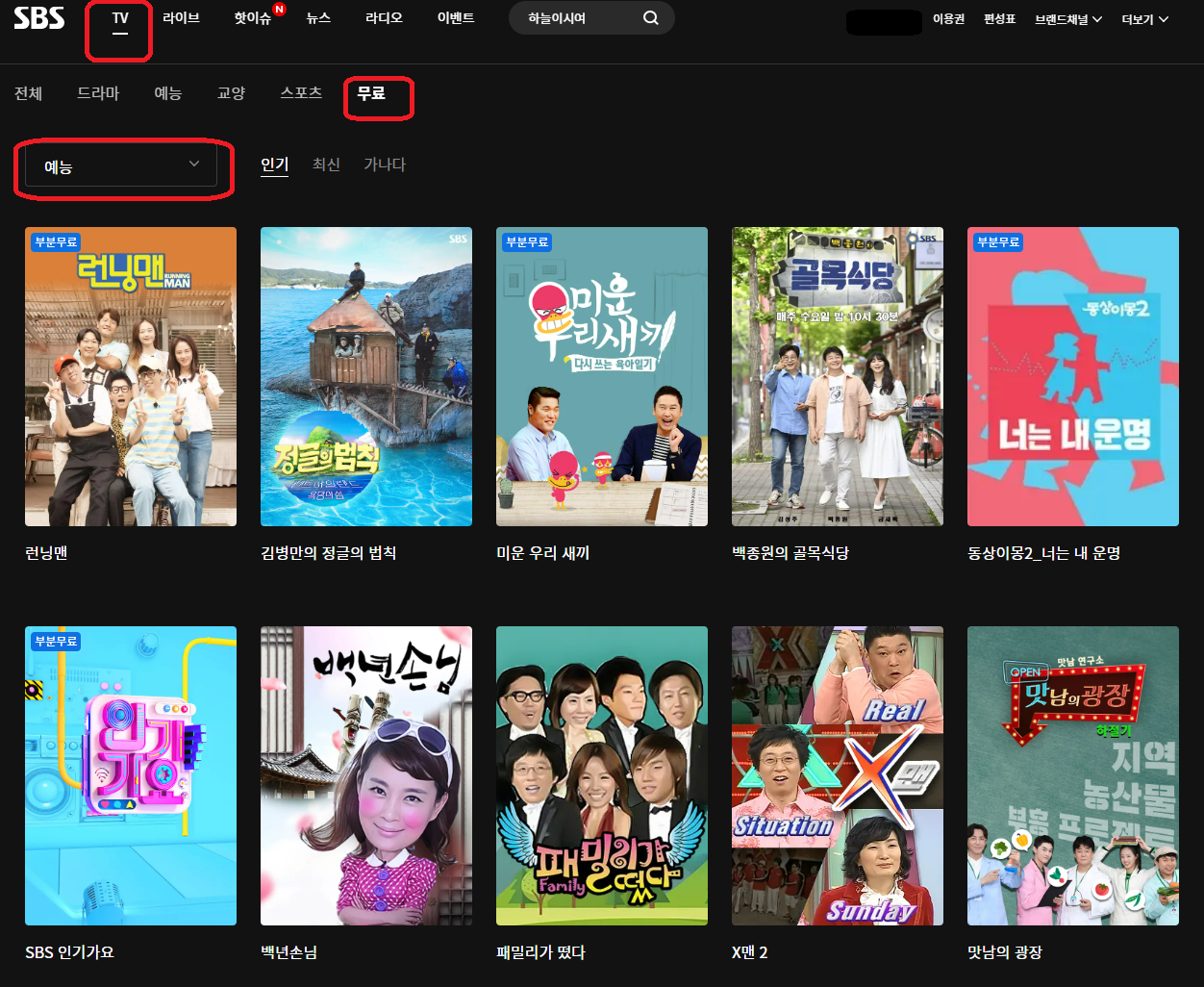Open the 맛남의 광장 poster
1204x987 pixels.
(x=1073, y=775)
